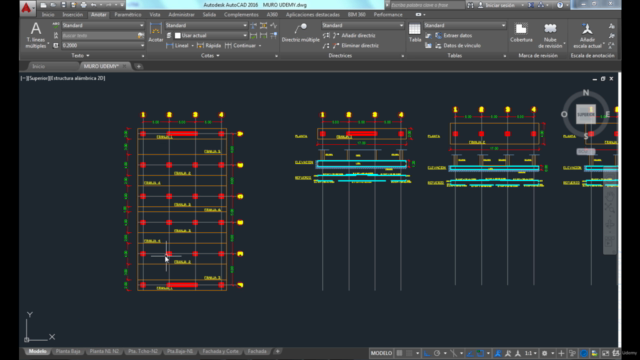Open the Fachada y Corte layout tab
This screenshot has height=360, width=640.
[220, 351]
